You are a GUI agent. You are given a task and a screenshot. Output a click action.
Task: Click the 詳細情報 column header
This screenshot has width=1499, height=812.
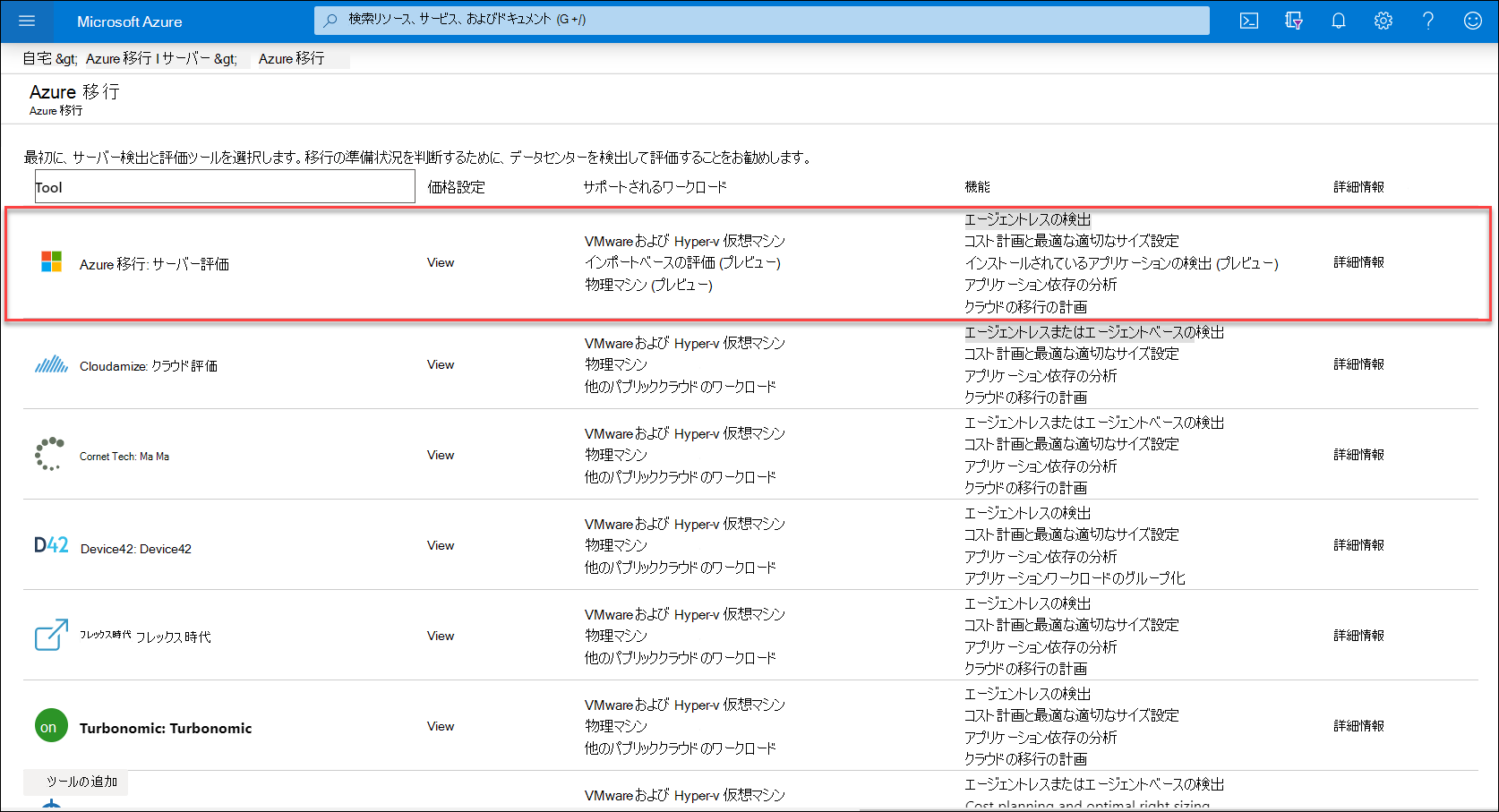[1358, 187]
